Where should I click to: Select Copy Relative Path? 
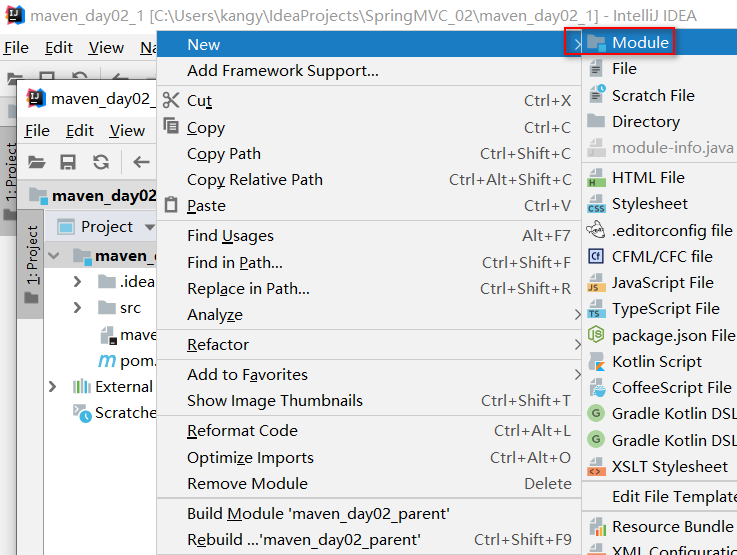click(x=369, y=180)
